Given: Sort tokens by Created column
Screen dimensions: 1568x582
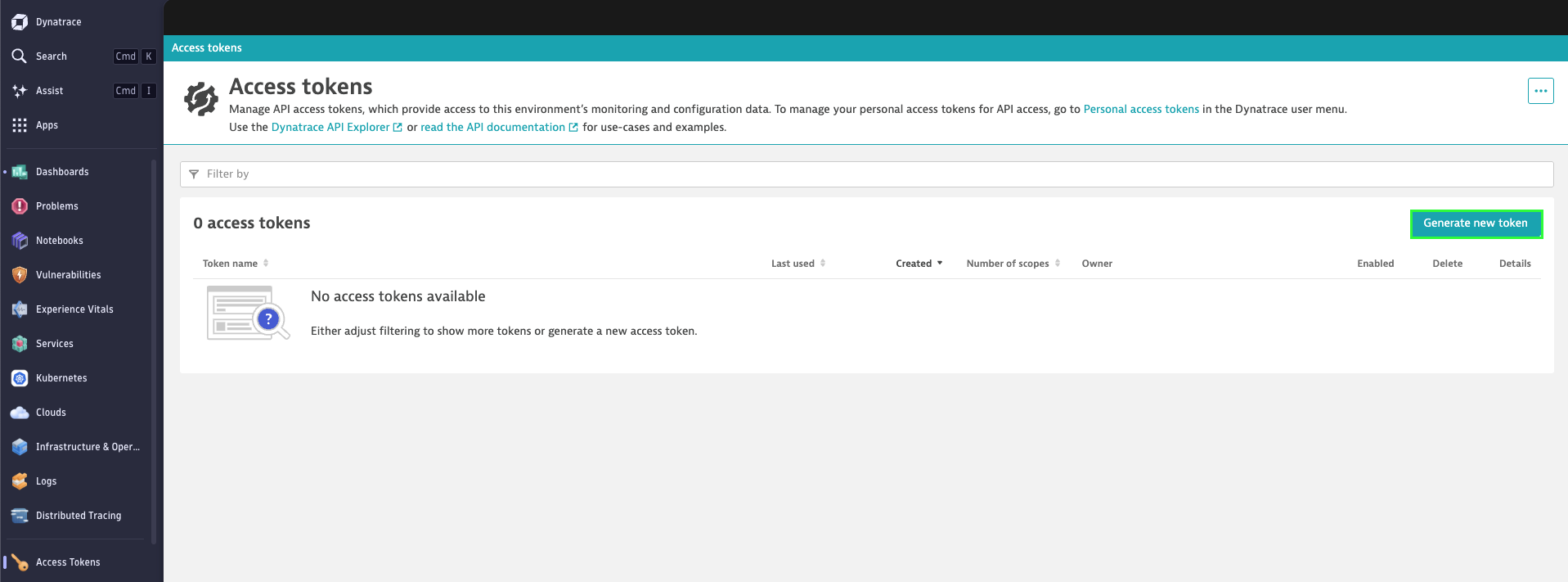Looking at the screenshot, I should tap(919, 264).
